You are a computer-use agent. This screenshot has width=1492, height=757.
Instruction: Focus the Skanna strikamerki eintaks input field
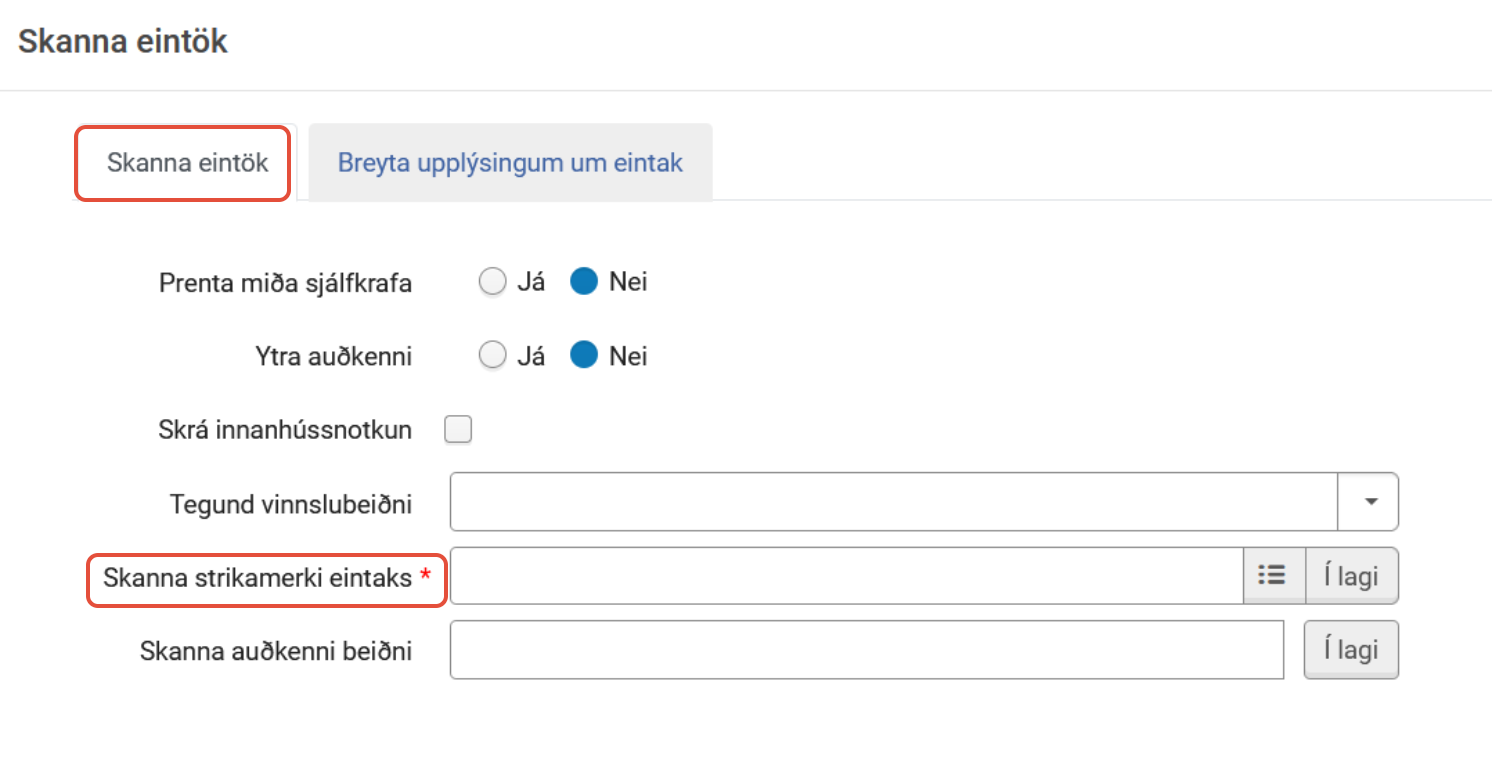tap(846, 576)
